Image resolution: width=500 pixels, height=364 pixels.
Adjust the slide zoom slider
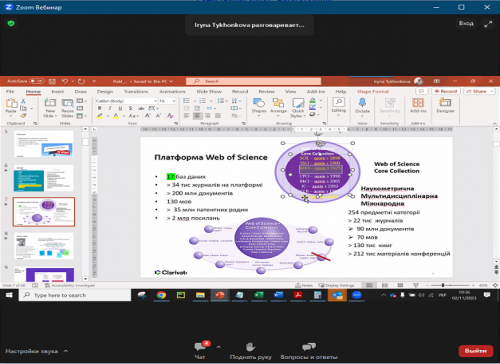click(443, 285)
